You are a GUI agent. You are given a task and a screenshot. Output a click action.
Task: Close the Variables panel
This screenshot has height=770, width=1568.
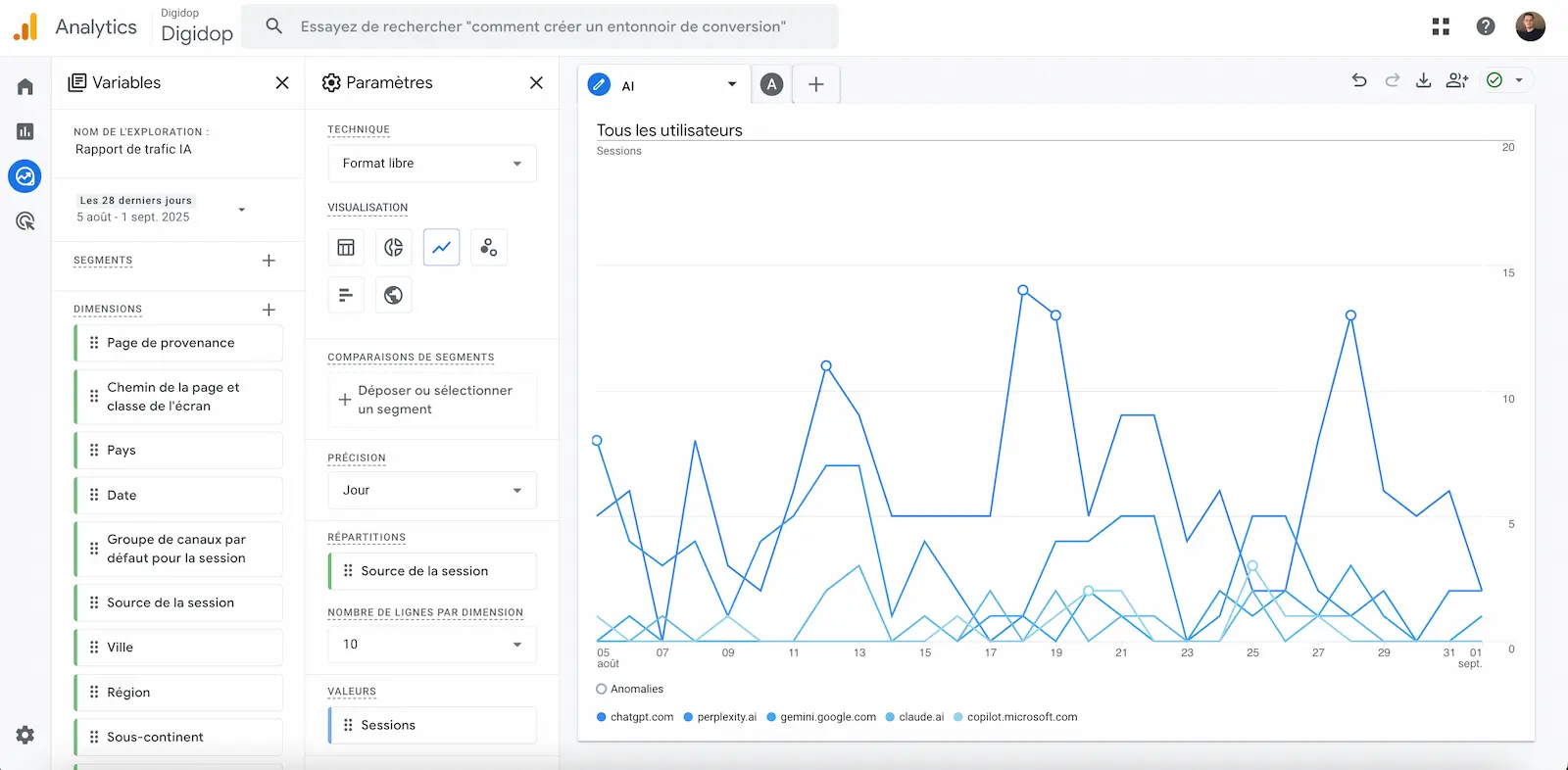282,82
